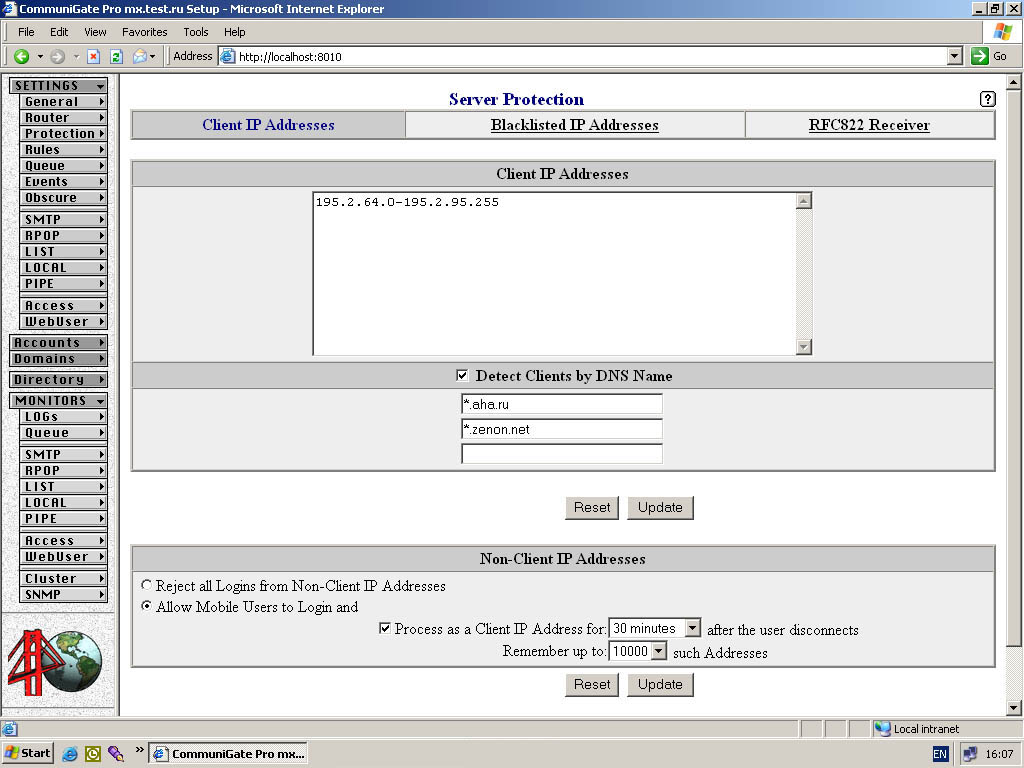Click the *.zenon.net DNS name field
1024x768 pixels.
click(562, 429)
